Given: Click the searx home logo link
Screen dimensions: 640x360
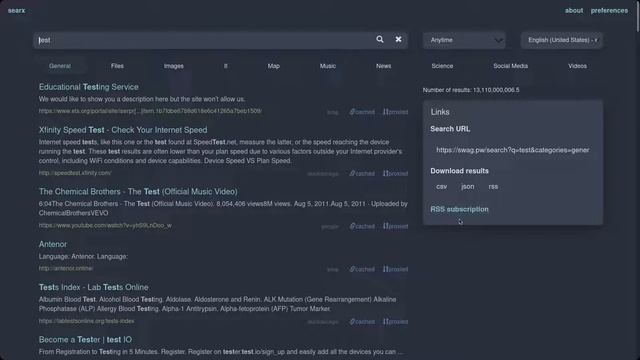Looking at the screenshot, I should pyautogui.click(x=16, y=11).
